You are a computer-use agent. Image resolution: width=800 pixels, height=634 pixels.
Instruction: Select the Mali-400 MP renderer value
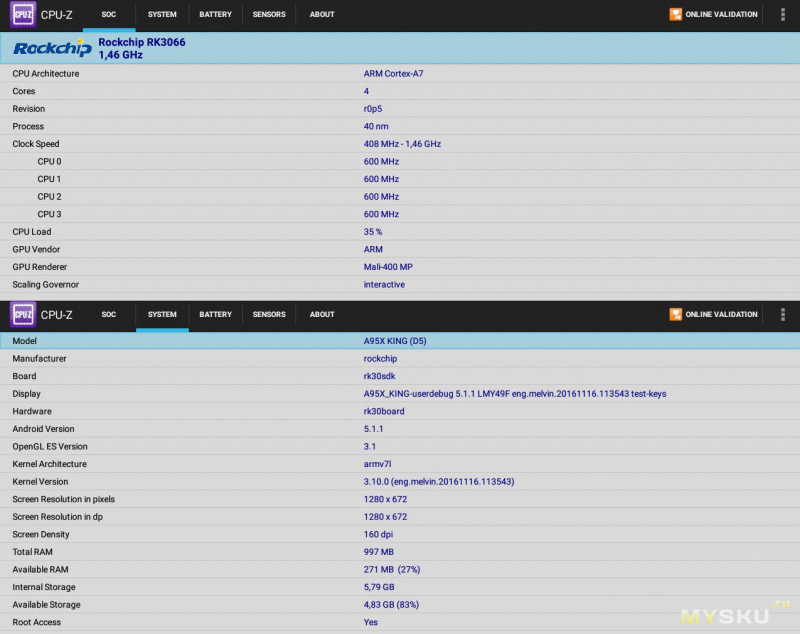[x=388, y=267]
